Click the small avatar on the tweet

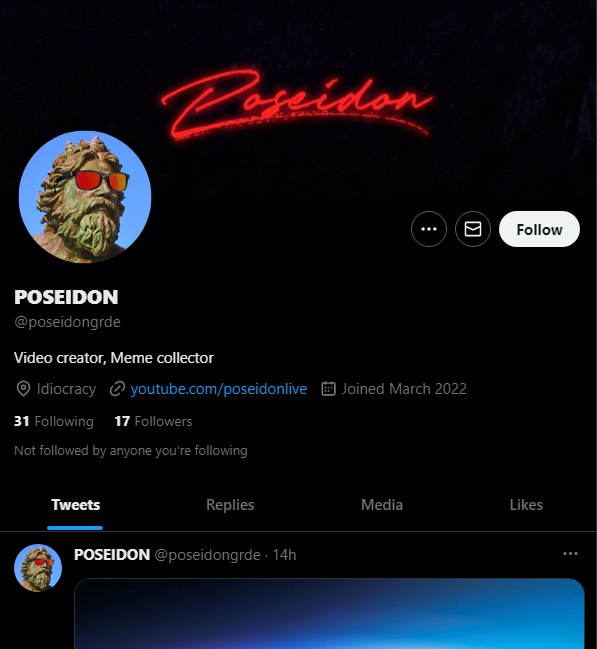point(38,567)
